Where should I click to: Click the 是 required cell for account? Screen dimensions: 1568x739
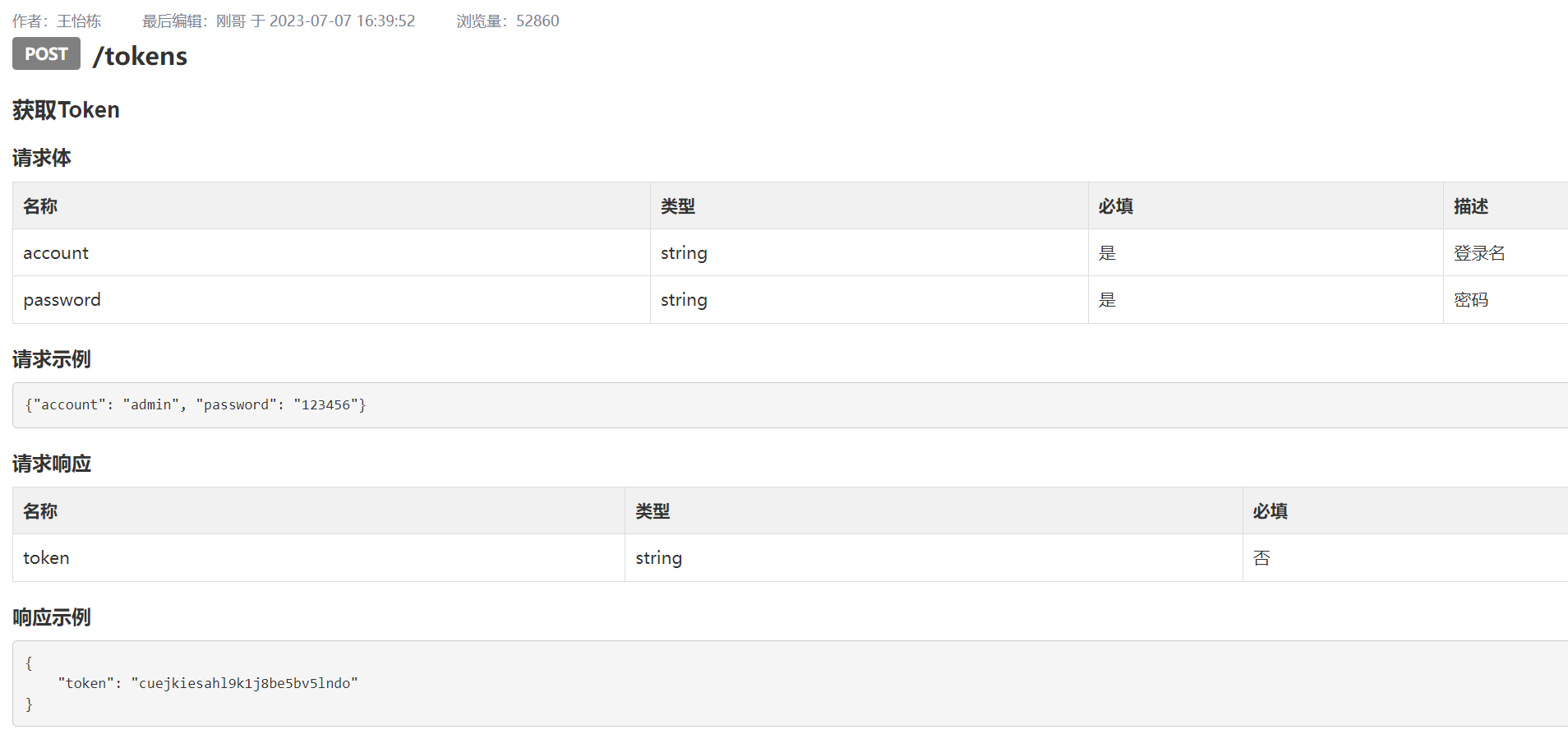[x=1266, y=252]
